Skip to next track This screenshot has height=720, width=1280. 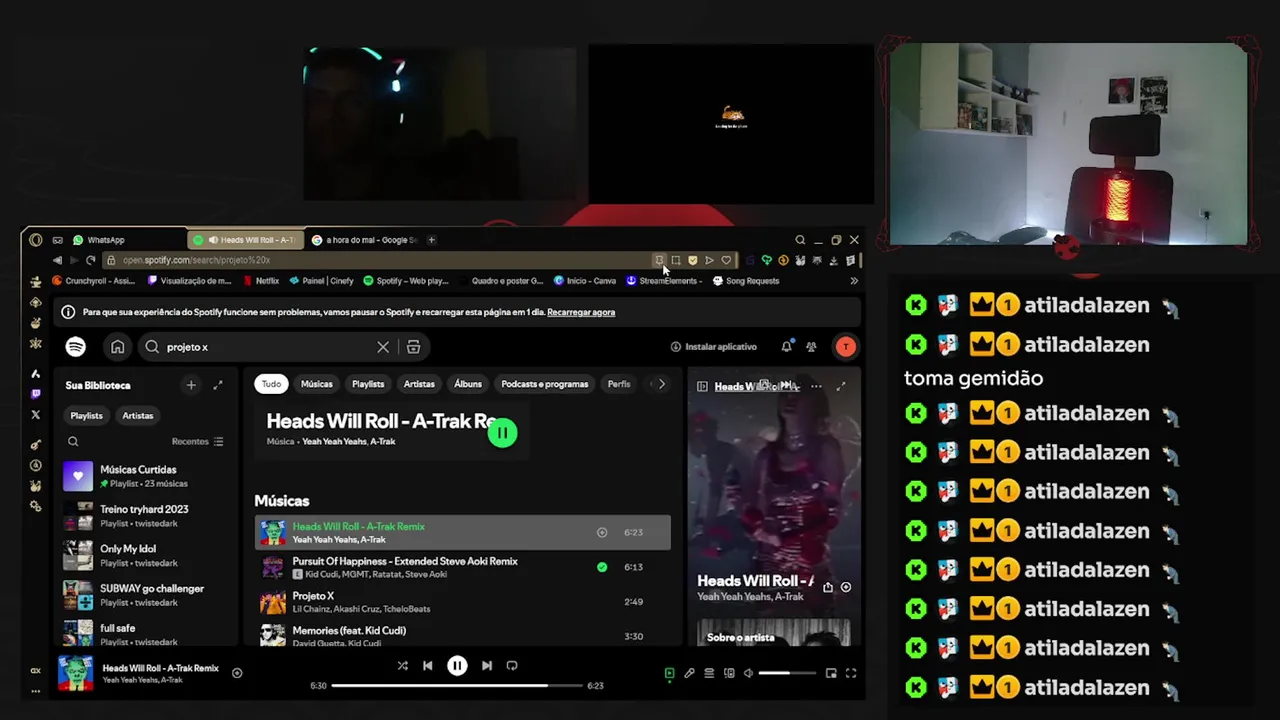486,666
